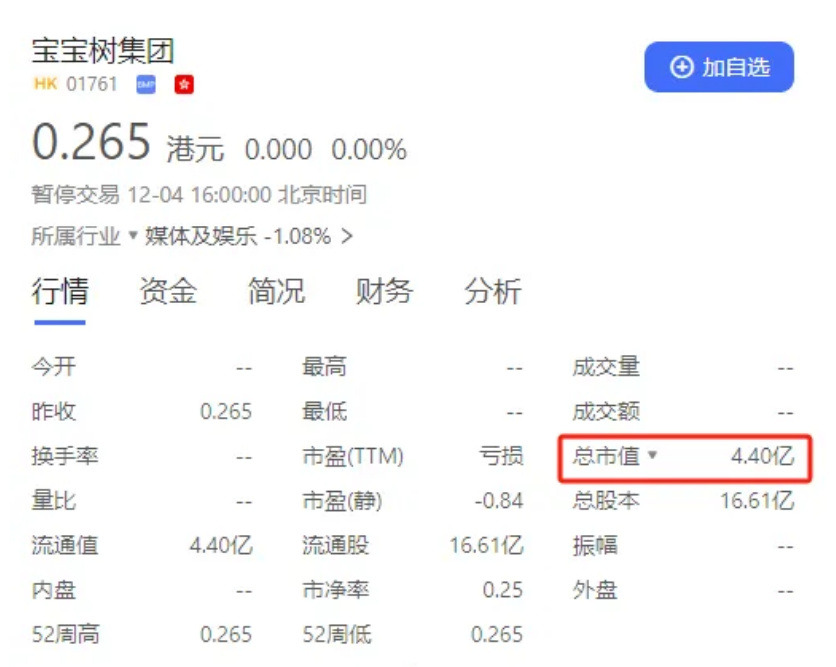836x667 pixels.
Task: Click the stock code 01761
Action: [x=92, y=85]
